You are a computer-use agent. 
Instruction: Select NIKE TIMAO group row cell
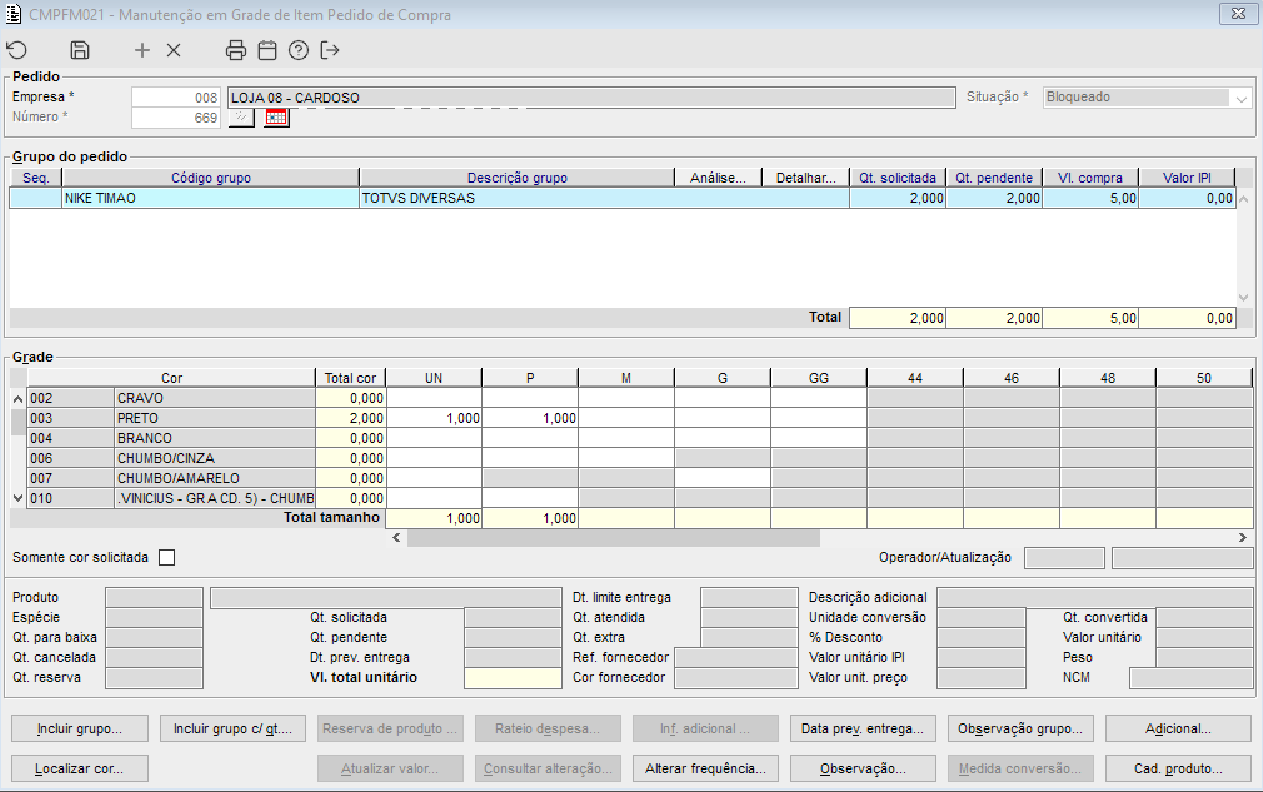pos(211,198)
